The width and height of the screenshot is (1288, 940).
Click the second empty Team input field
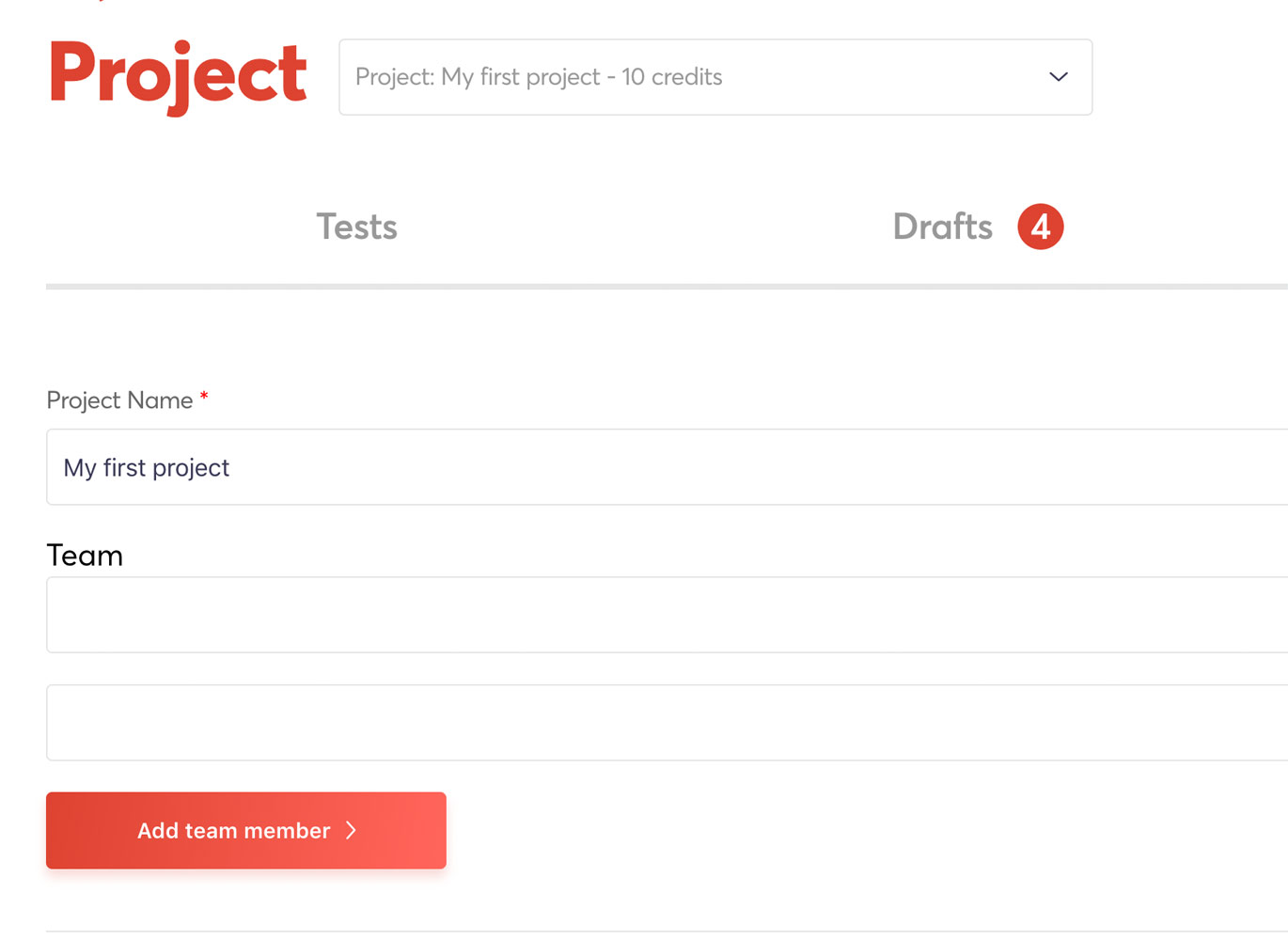(x=658, y=722)
